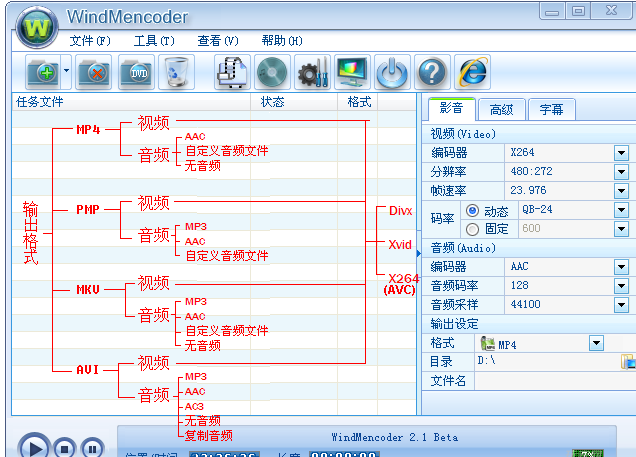Image resolution: width=636 pixels, height=457 pixels.
Task: Open the 文件(F) menu
Action: (x=90, y=41)
